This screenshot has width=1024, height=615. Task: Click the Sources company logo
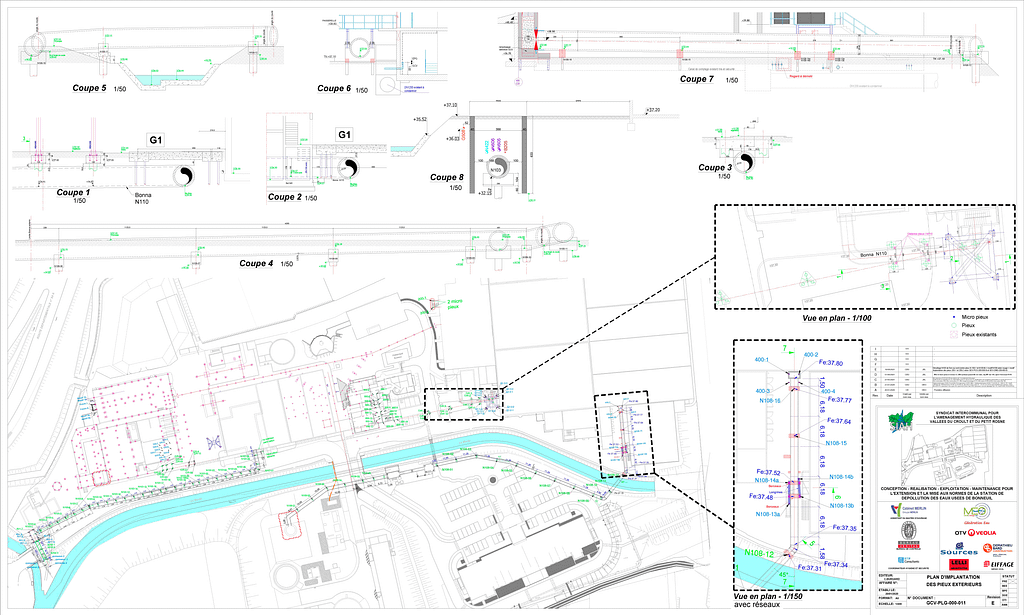958,551
